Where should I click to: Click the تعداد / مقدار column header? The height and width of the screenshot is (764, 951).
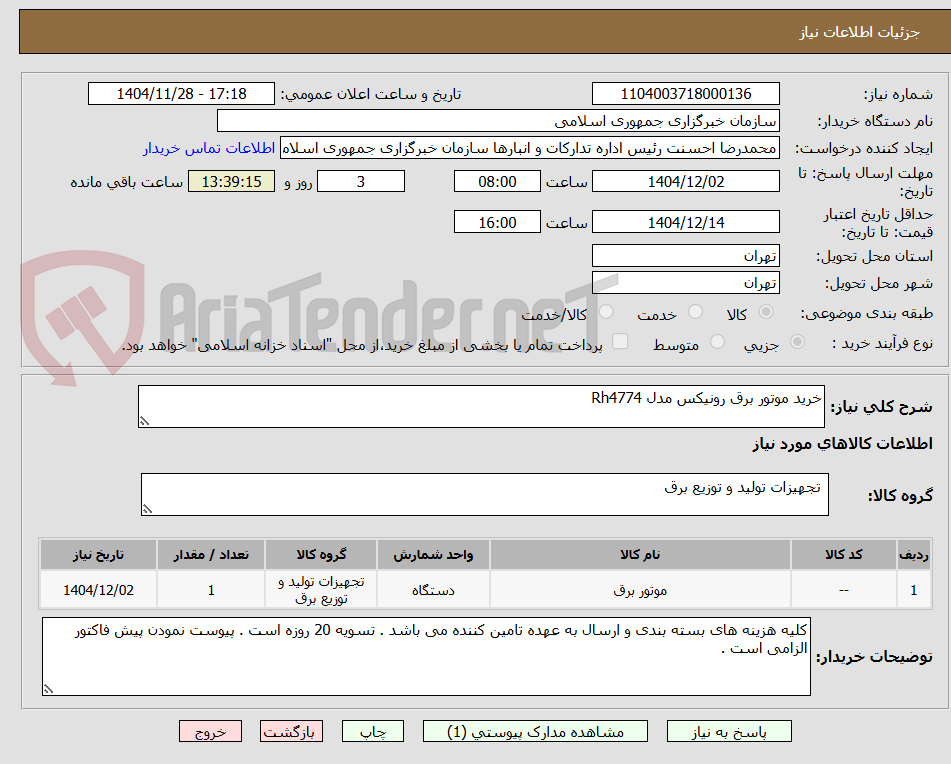click(x=210, y=555)
